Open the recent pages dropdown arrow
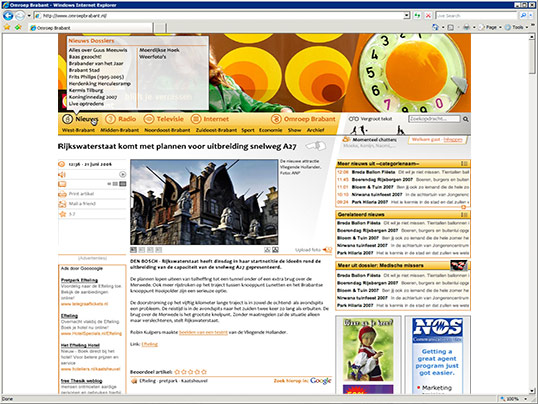The image size is (538, 404). [x=29, y=15]
